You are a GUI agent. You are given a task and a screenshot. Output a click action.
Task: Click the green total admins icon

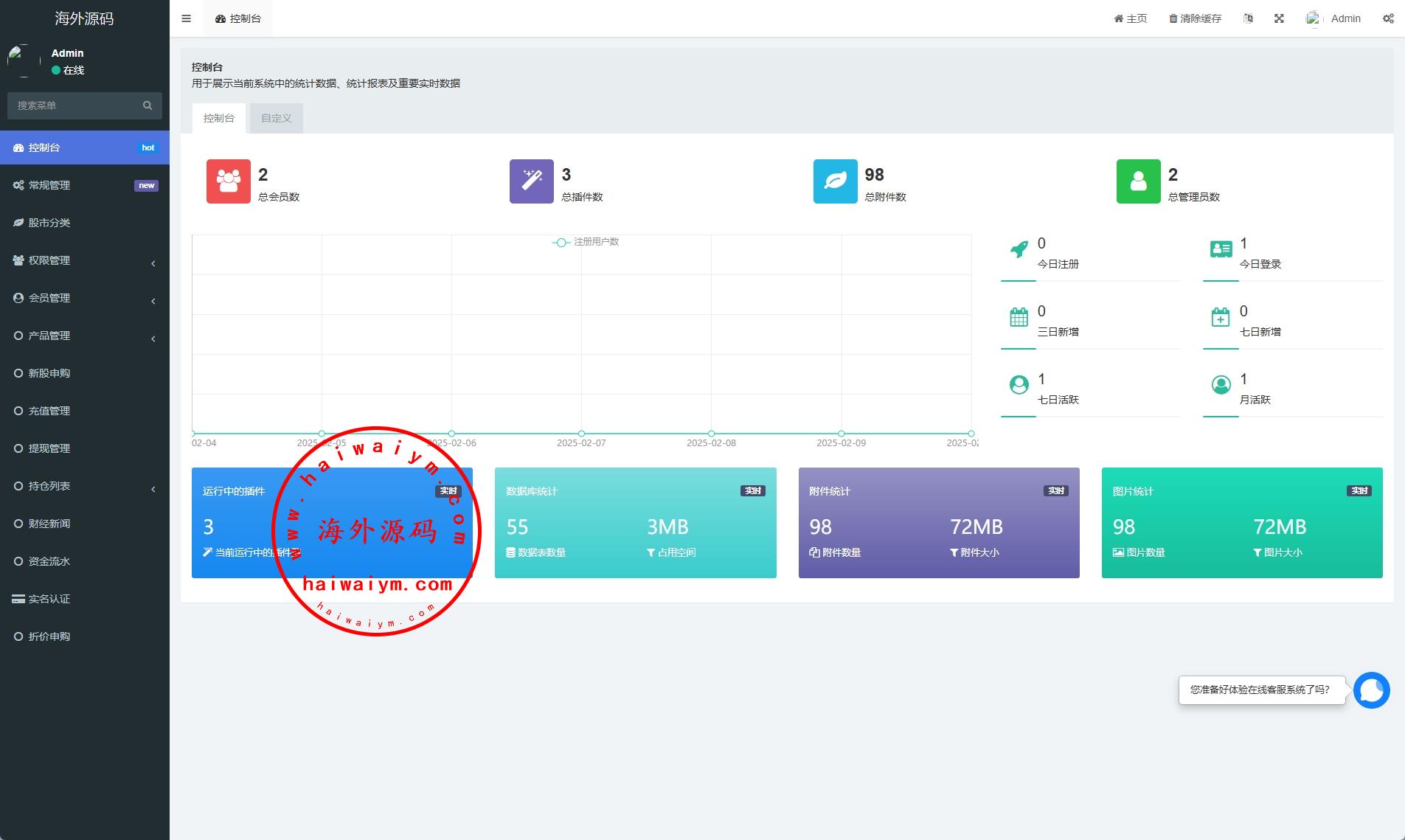pos(1138,181)
